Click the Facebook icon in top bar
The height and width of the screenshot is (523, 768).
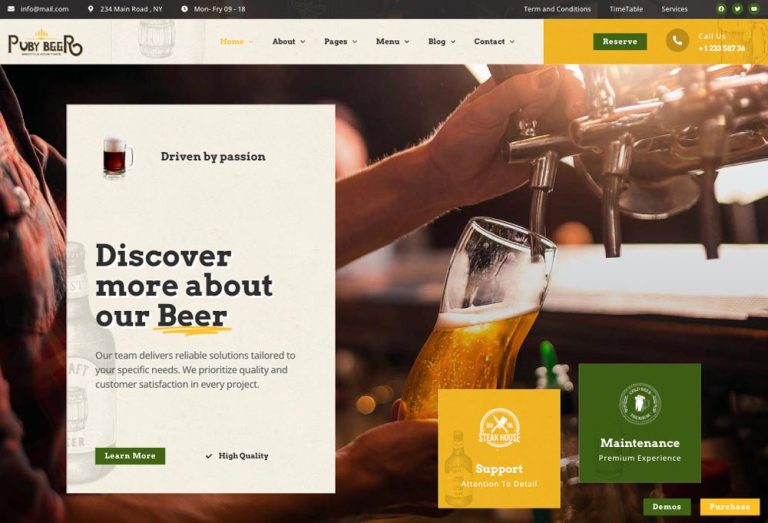[721, 9]
